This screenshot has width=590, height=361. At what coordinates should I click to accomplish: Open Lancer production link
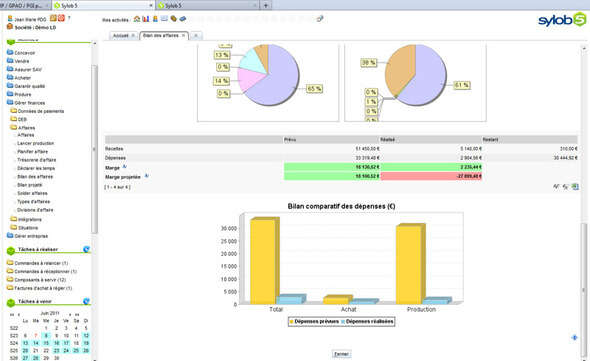click(36, 143)
